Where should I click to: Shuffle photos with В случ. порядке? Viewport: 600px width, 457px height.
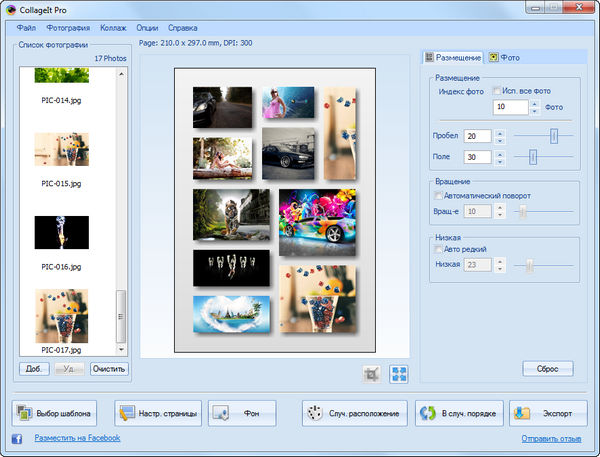pyautogui.click(x=459, y=413)
